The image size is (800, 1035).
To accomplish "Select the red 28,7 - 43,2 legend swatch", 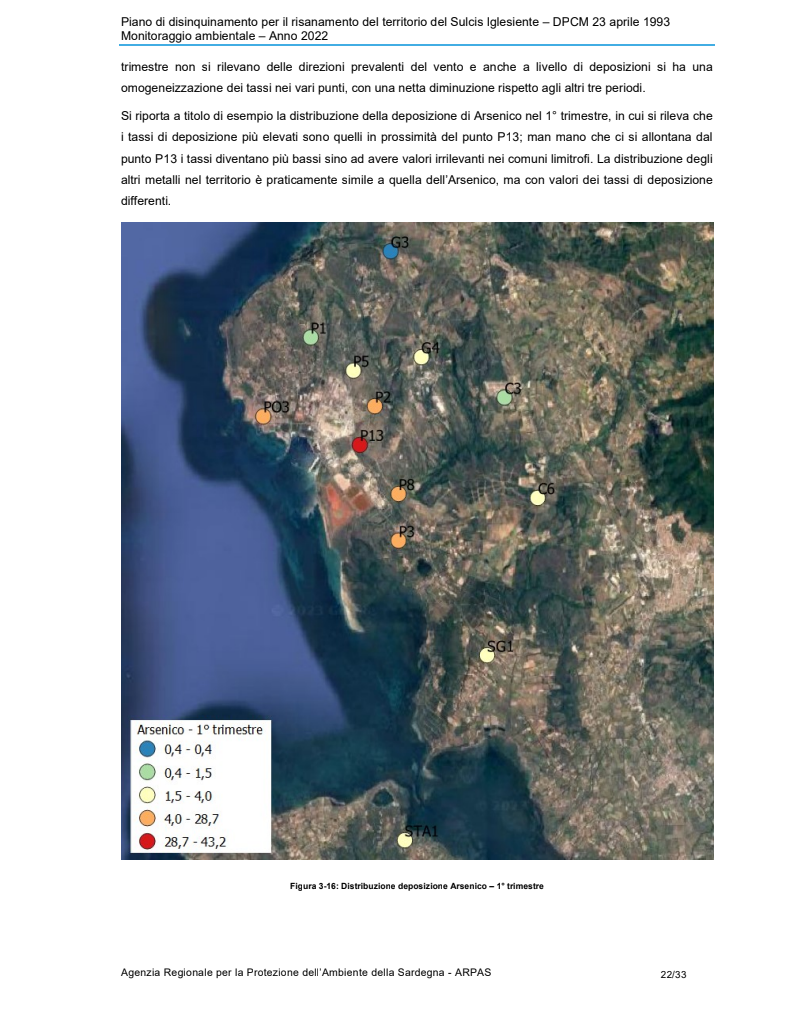I will point(147,841).
